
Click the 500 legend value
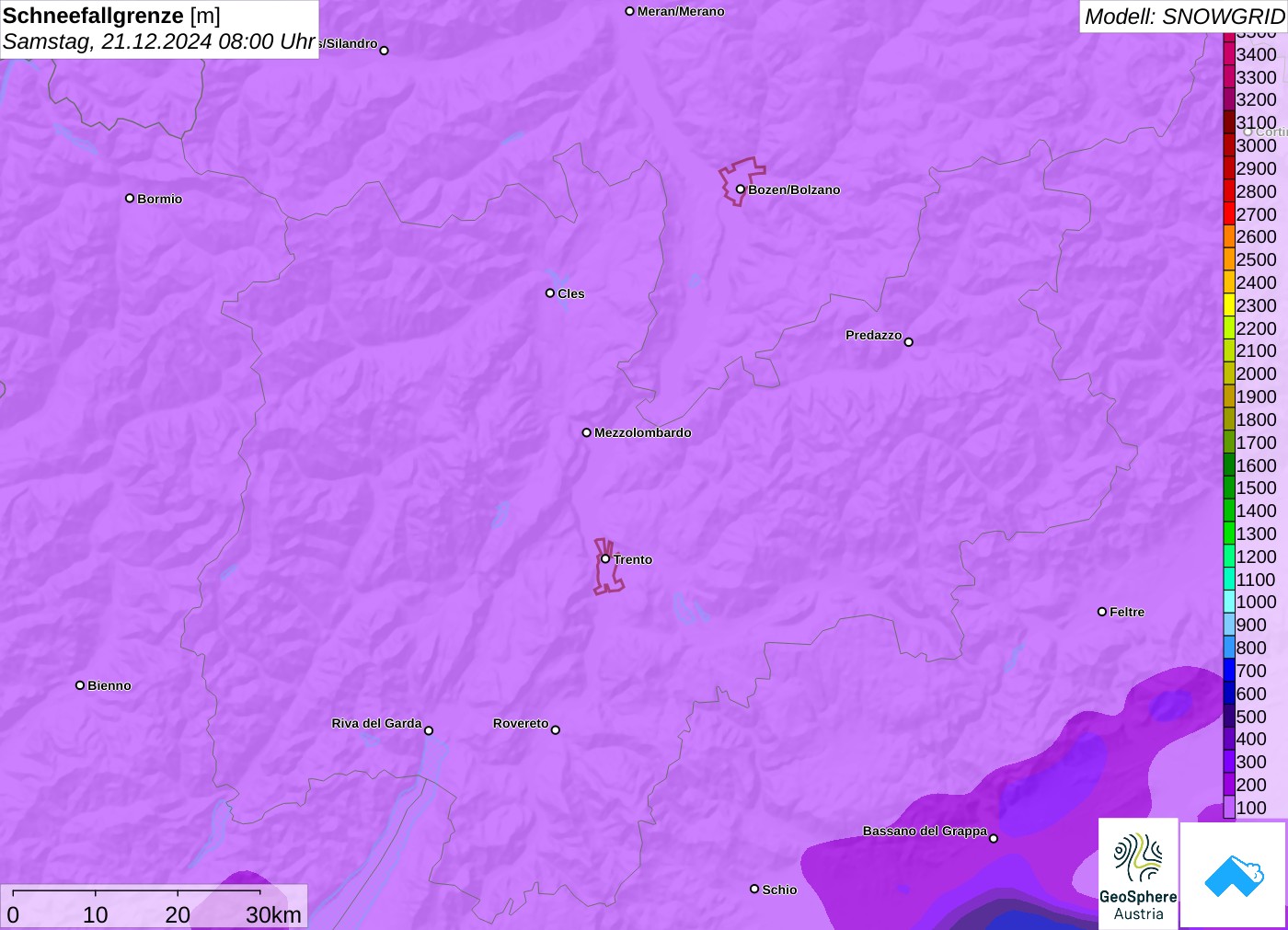[x=1251, y=717]
